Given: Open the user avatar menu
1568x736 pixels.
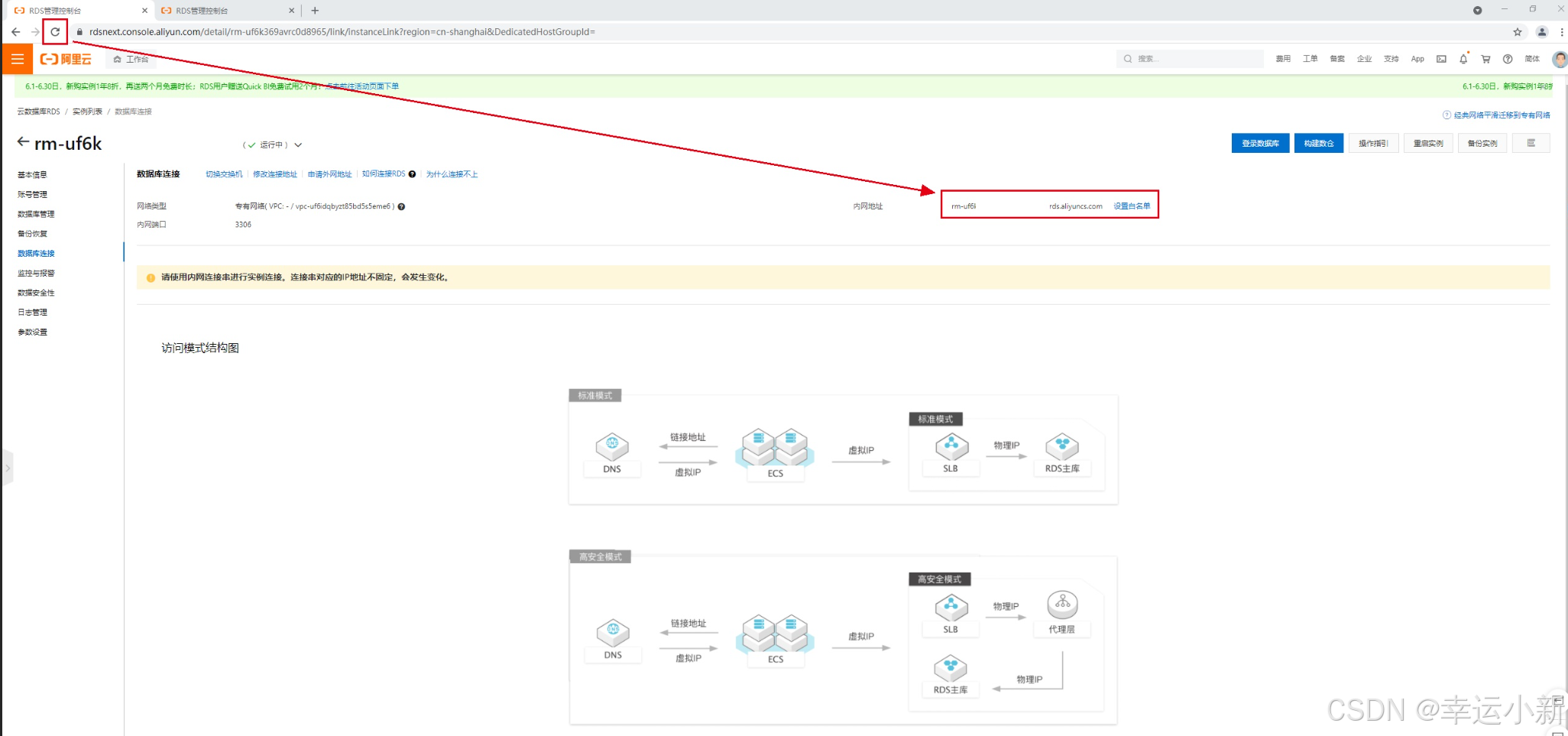Looking at the screenshot, I should pos(1560,59).
